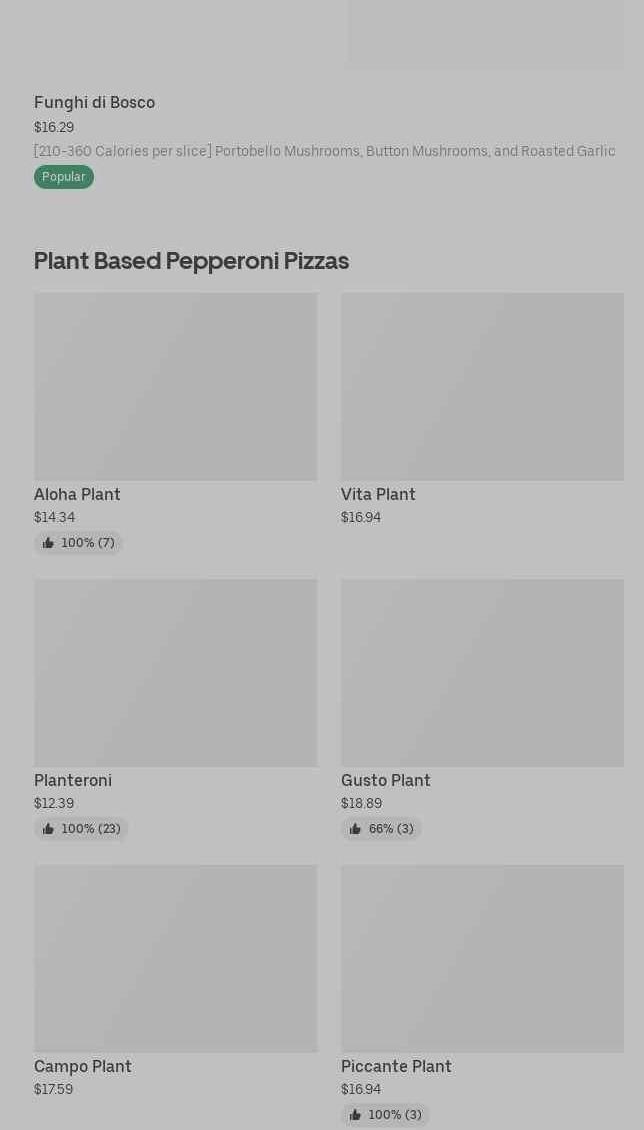Viewport: 644px width, 1130px height.
Task: Click the Funghi di Bosco calorie description
Action: coord(324,152)
